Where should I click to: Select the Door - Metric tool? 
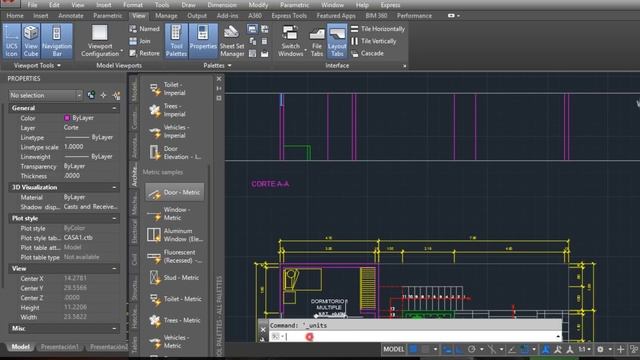coord(175,192)
